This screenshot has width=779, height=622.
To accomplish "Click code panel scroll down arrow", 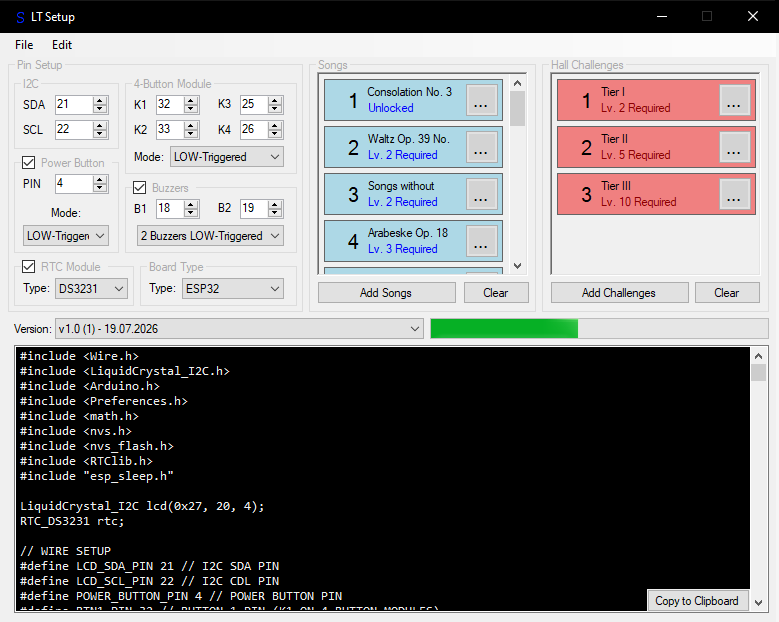I will [x=758, y=603].
